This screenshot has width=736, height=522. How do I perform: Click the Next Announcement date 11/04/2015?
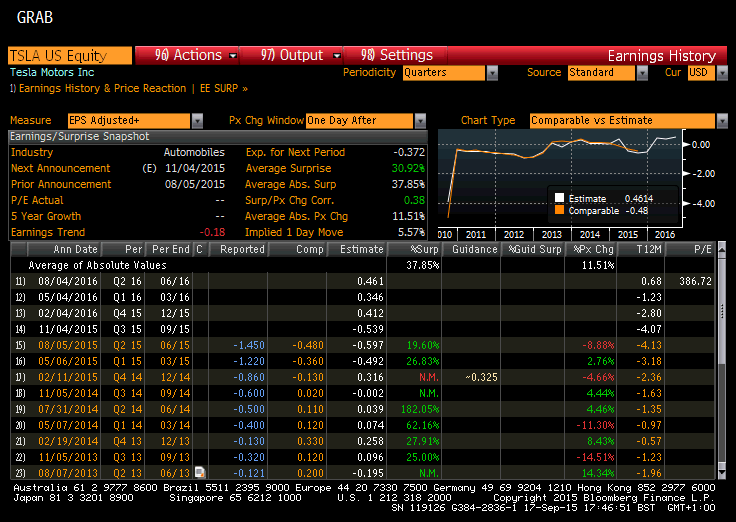[x=195, y=168]
